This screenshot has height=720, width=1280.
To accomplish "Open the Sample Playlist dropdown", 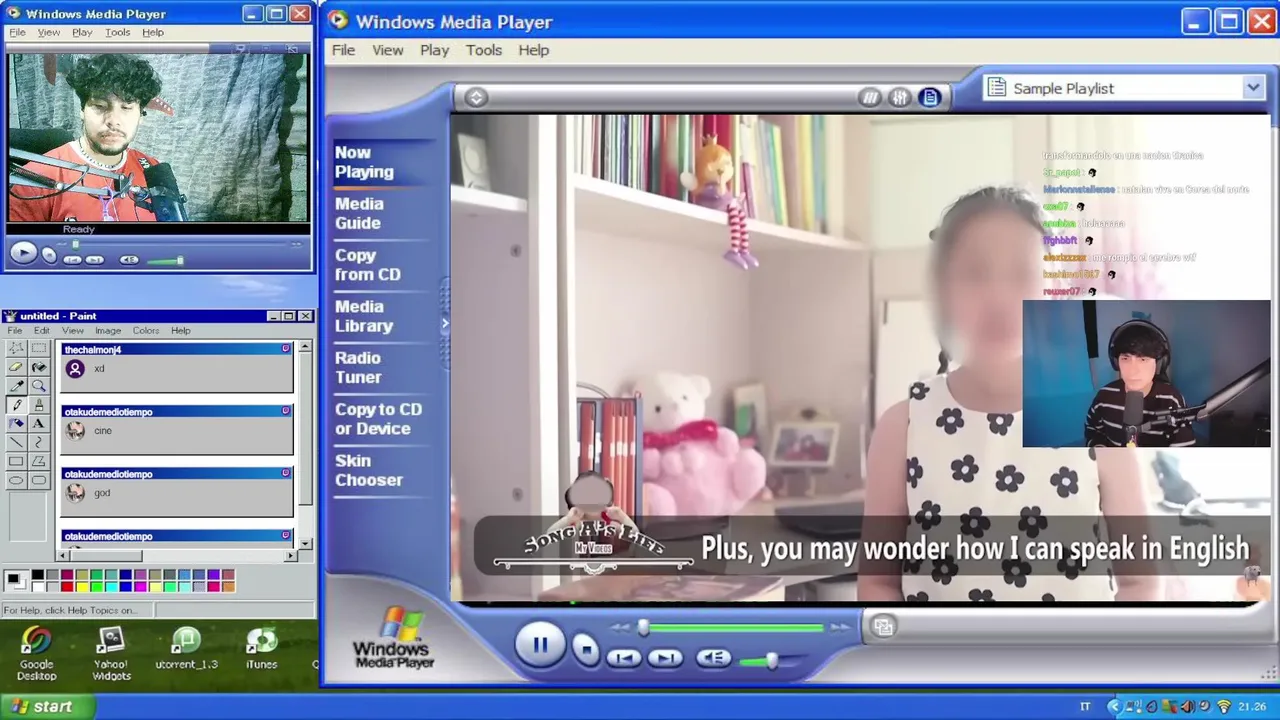I will click(1253, 88).
